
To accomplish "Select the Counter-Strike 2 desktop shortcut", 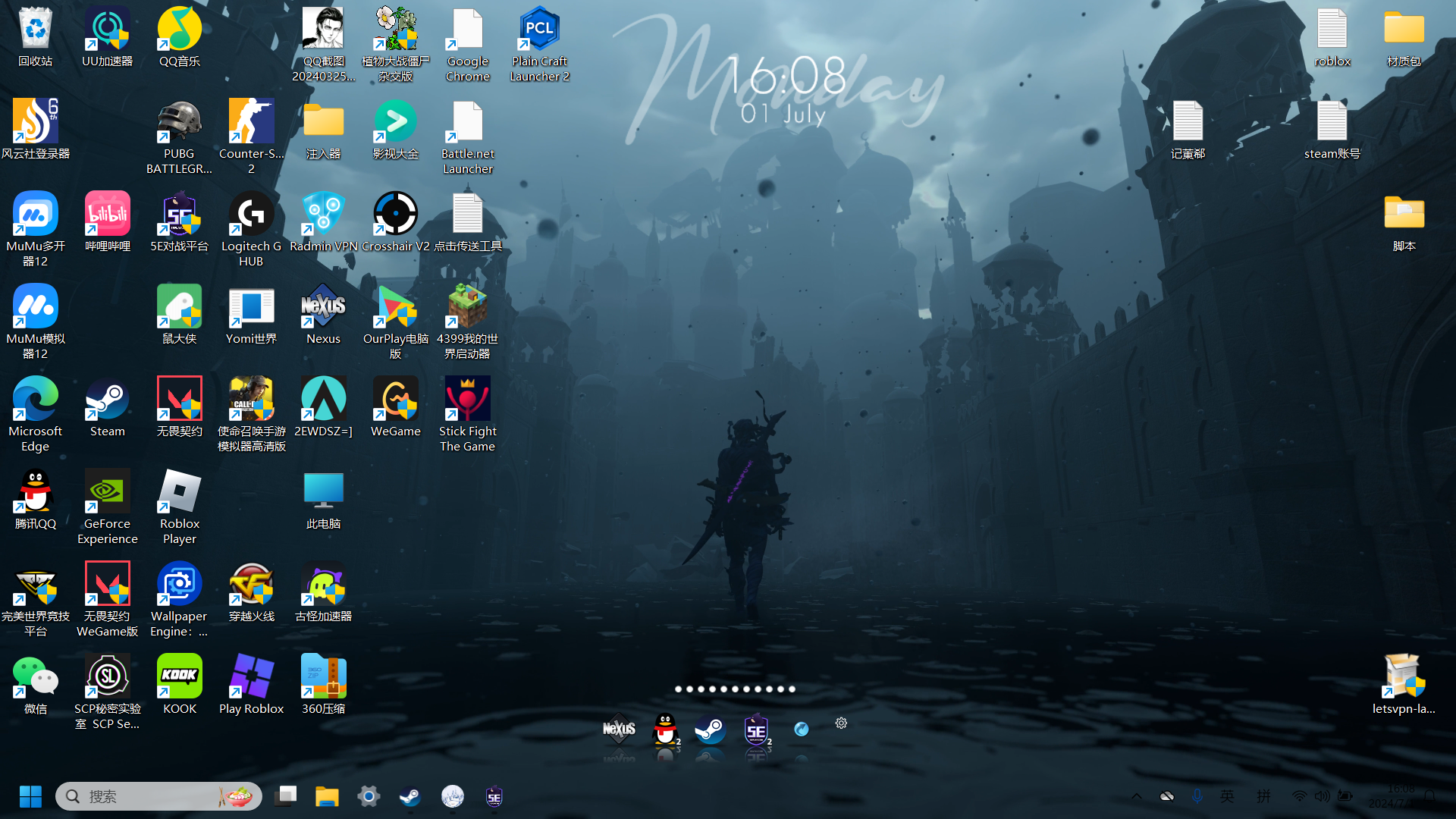I will [x=252, y=136].
